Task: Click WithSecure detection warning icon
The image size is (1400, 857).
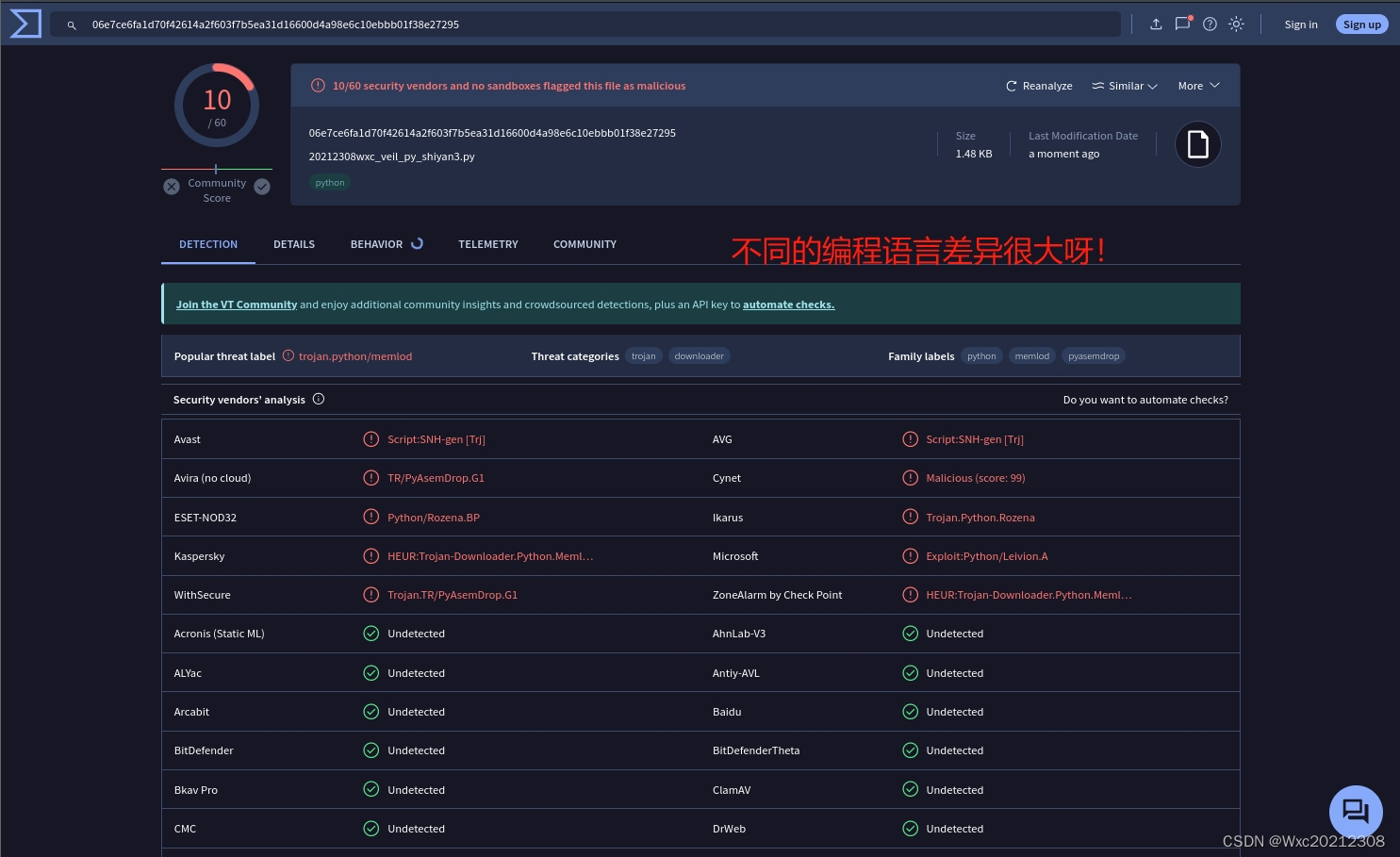Action: coord(371,595)
